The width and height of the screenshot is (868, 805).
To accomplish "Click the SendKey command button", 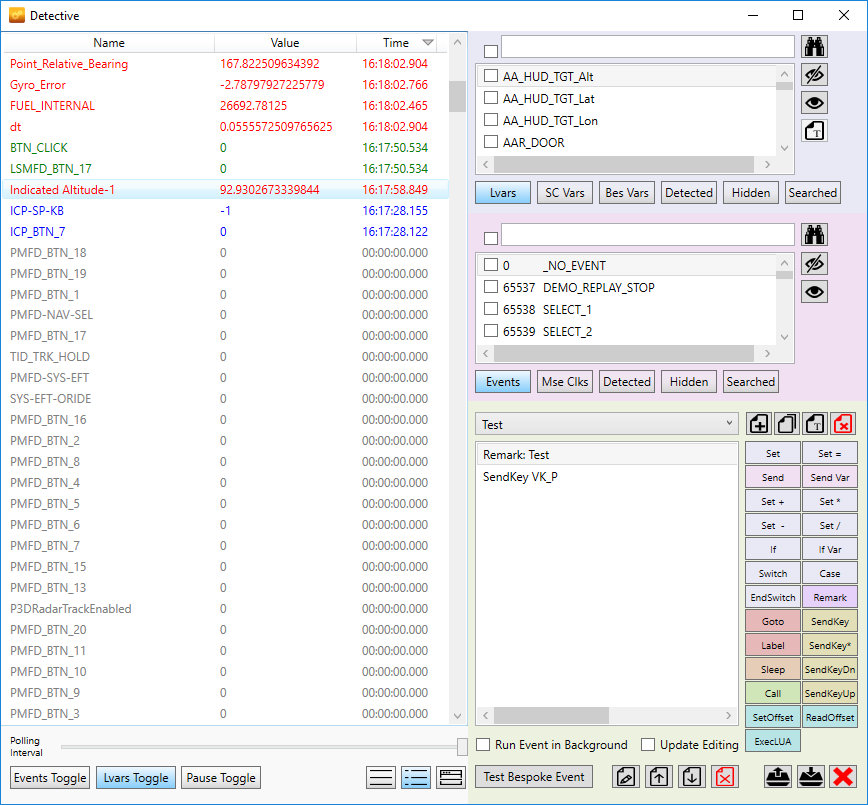I will [x=830, y=621].
